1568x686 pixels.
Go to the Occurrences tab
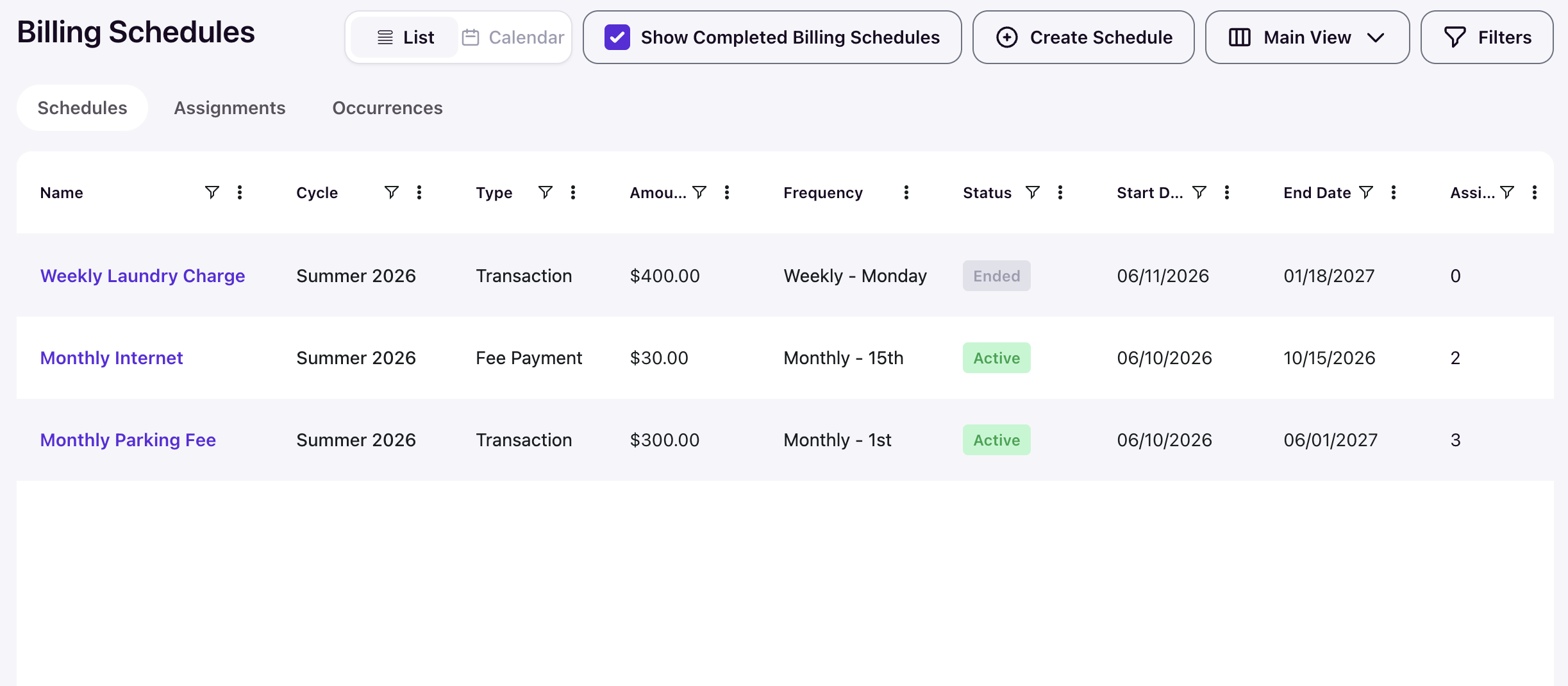pyautogui.click(x=387, y=108)
